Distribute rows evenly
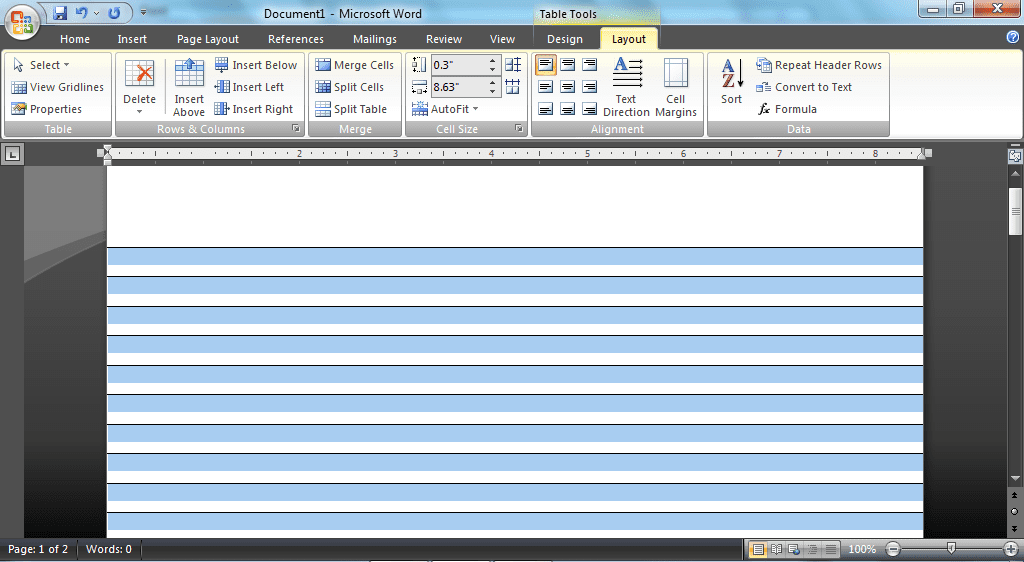Viewport: 1024px width, 562px height. pos(513,65)
